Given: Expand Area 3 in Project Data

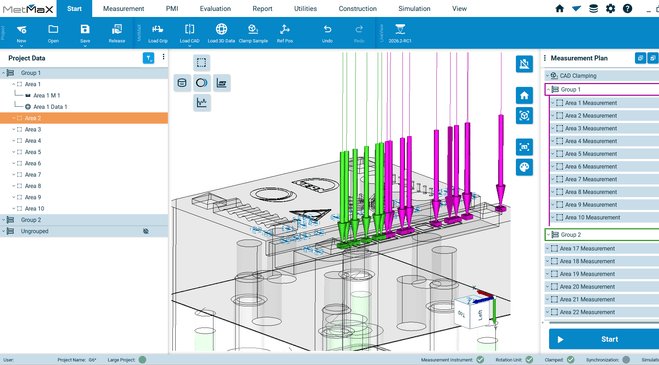Looking at the screenshot, I should tap(13, 130).
